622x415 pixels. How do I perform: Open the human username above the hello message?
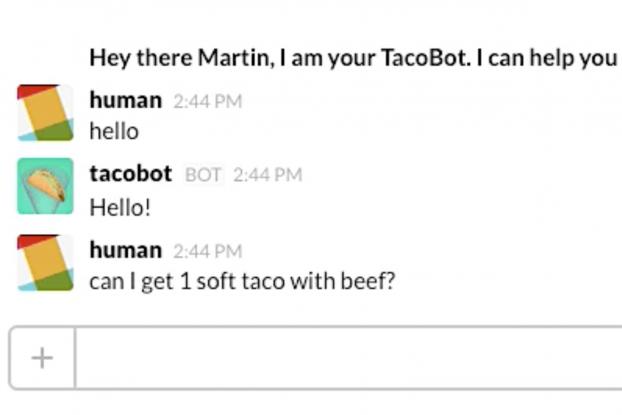coord(126,100)
